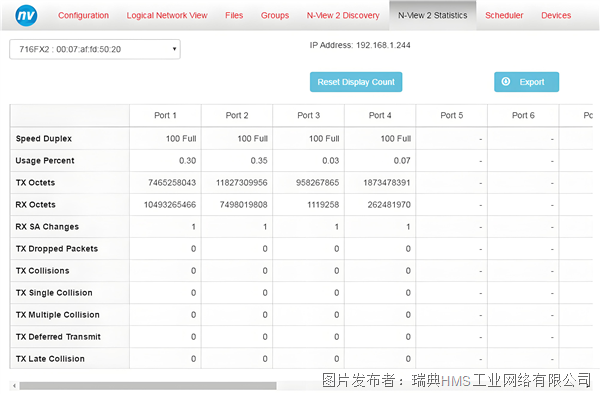
Task: Open the Files tab
Action: 234,15
